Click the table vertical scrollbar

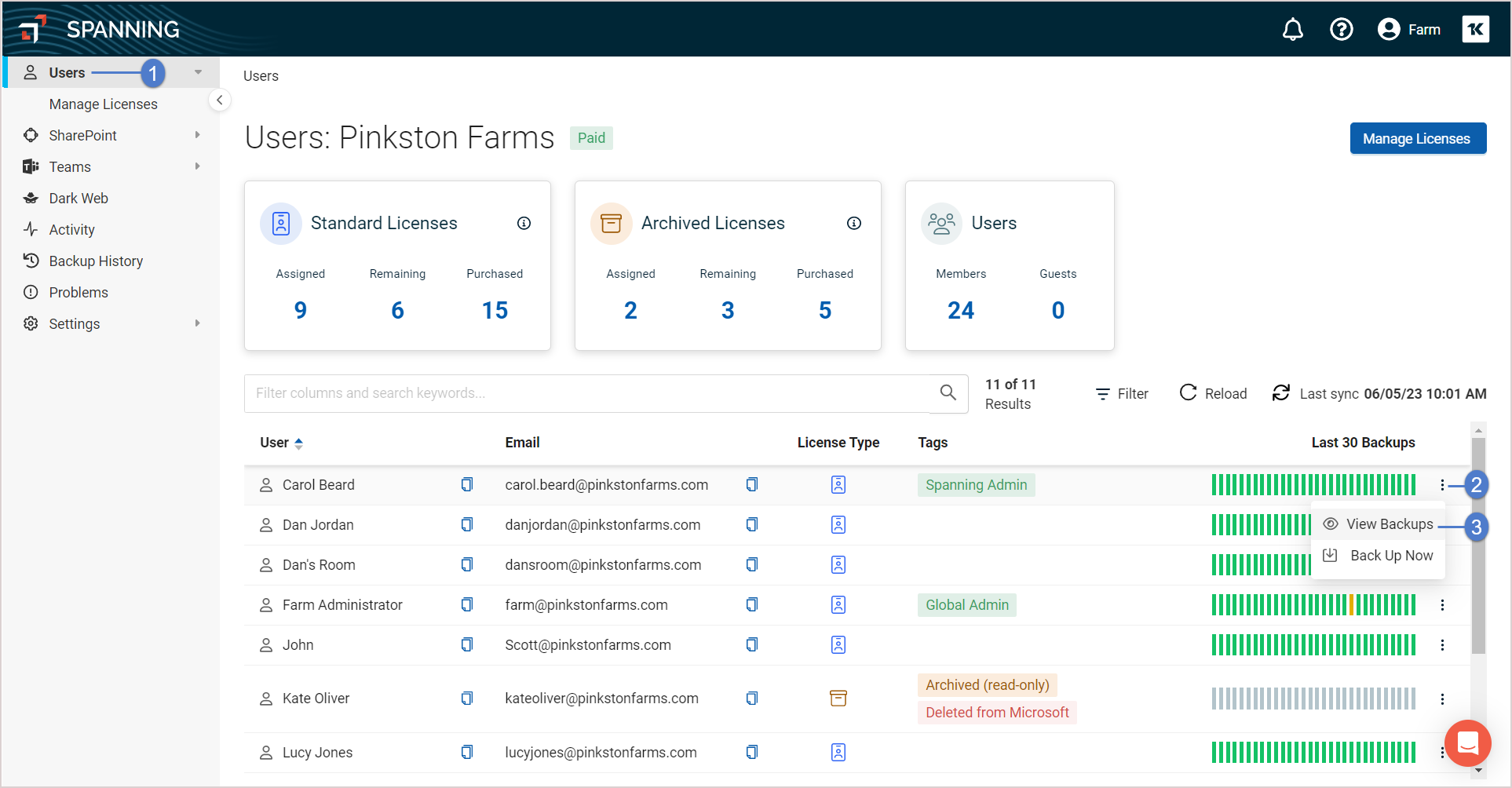(x=1478, y=546)
